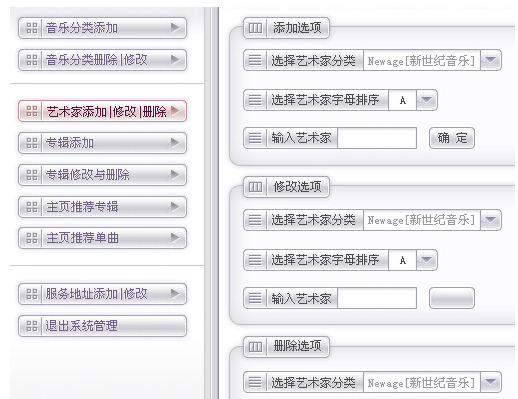Image resolution: width=518 pixels, height=399 pixels.
Task: Open 主页推荐单曲 menu item
Action: tap(102, 238)
